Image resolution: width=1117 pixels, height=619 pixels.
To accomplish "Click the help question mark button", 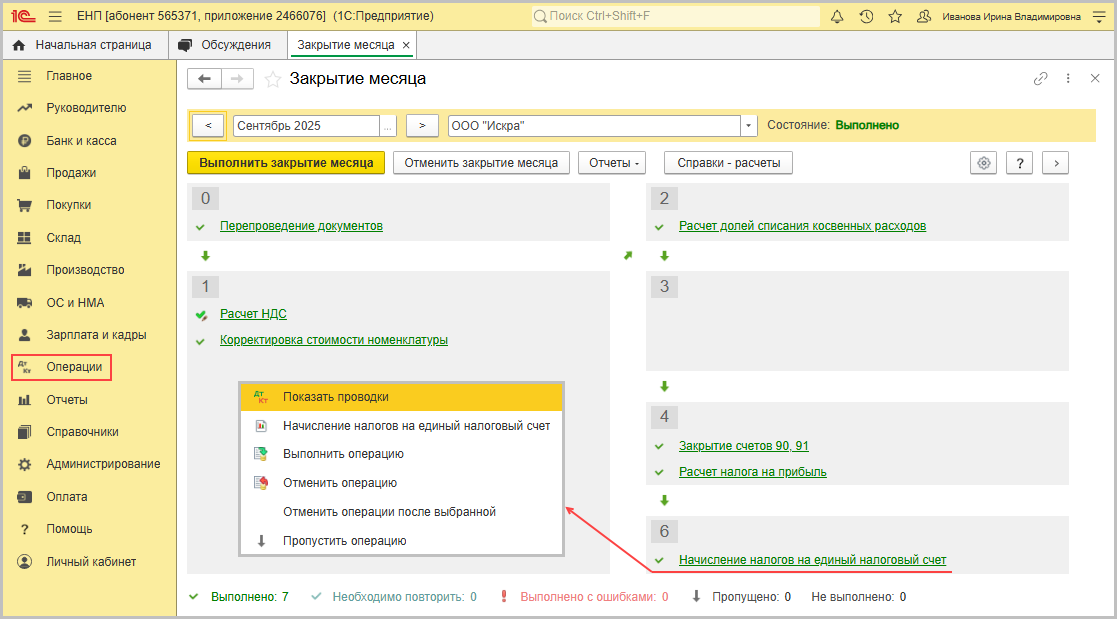I will pos(1019,163).
